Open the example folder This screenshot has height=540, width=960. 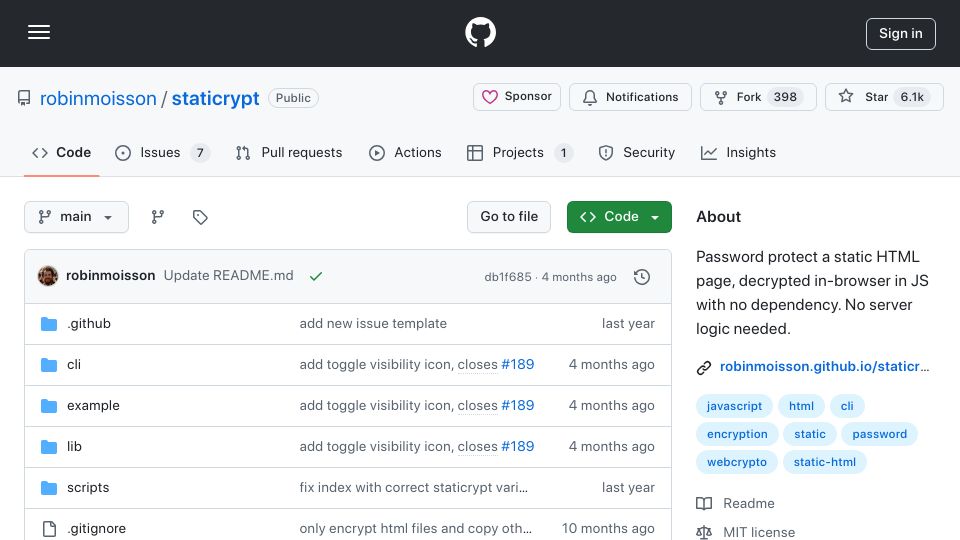tap(93, 405)
